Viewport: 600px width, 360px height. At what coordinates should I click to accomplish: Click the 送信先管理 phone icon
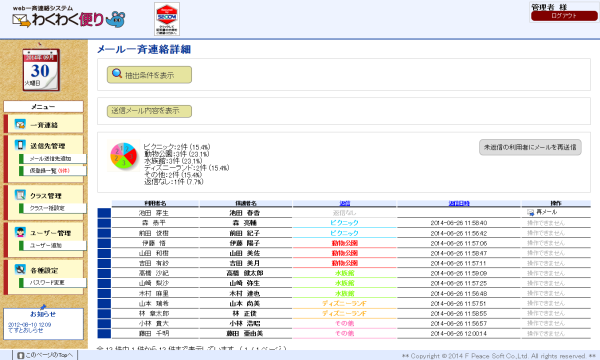pyautogui.click(x=20, y=145)
